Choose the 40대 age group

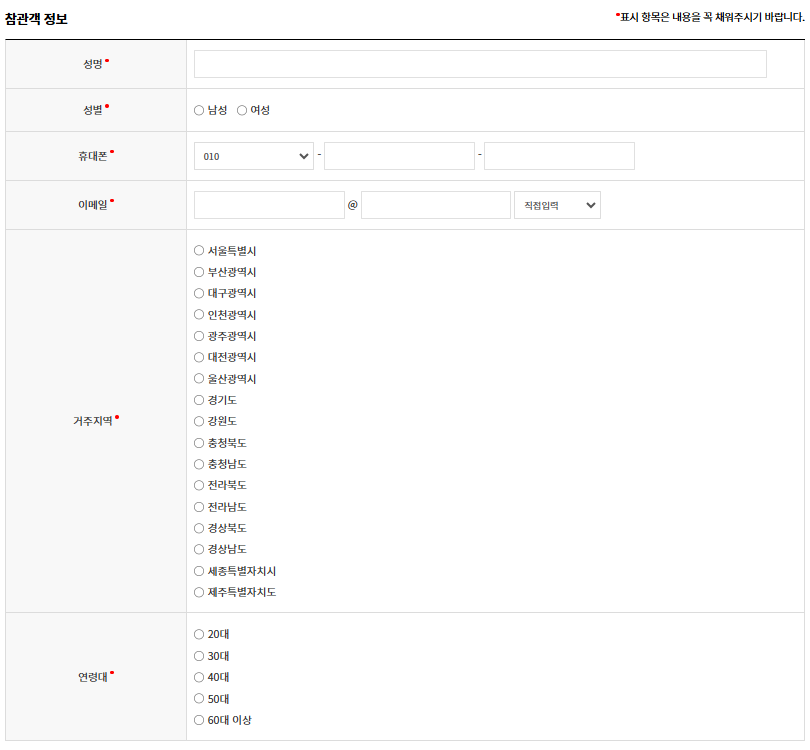click(199, 677)
